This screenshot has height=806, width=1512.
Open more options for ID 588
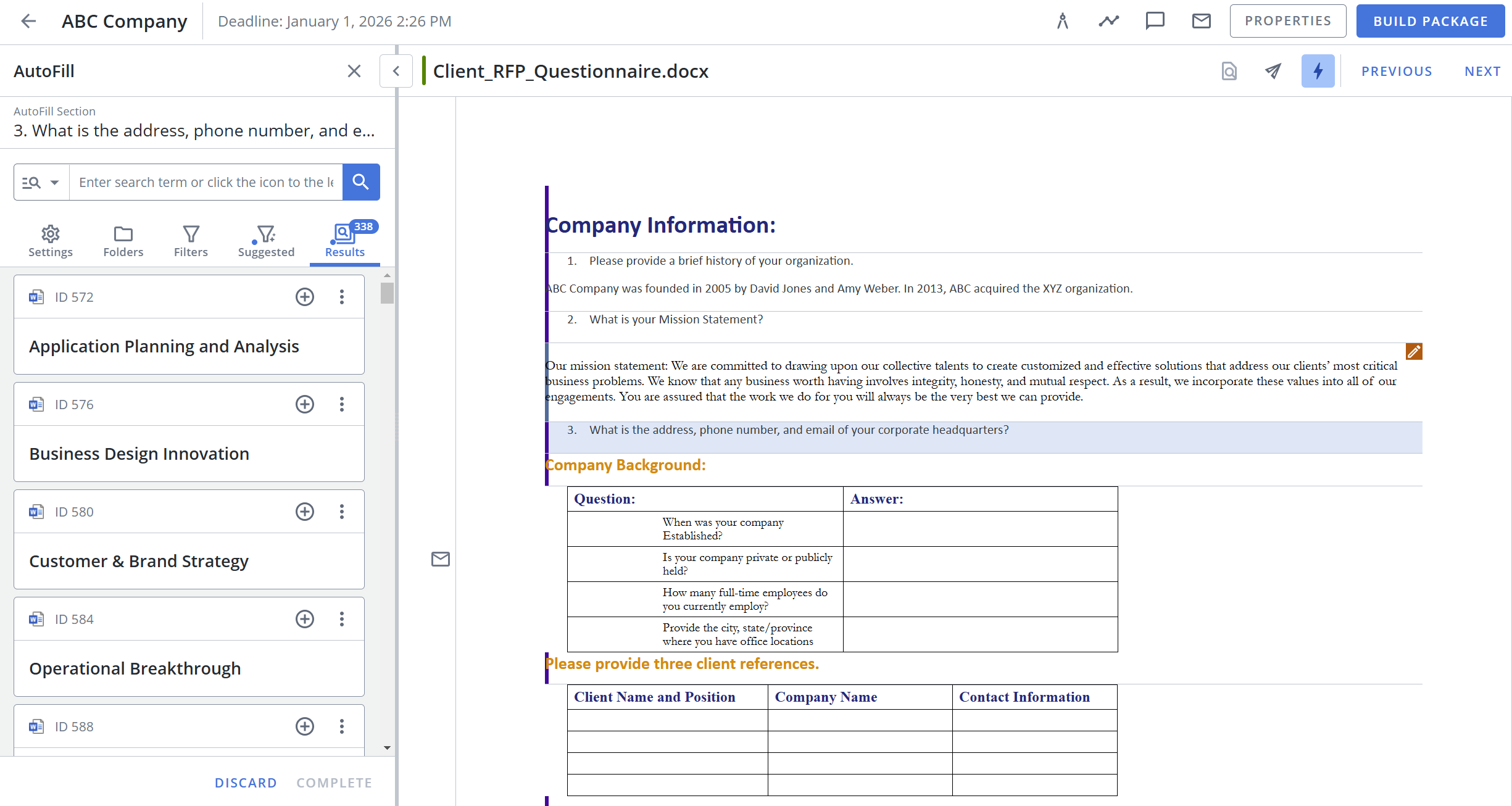click(342, 726)
